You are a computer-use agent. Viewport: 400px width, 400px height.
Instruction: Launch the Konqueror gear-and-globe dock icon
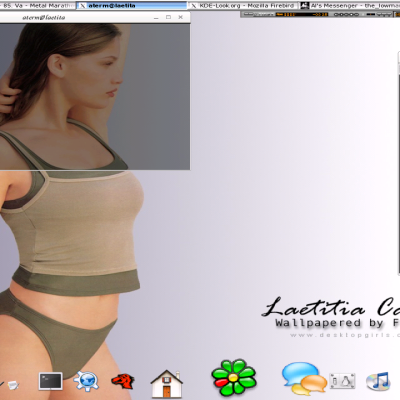tap(87, 380)
